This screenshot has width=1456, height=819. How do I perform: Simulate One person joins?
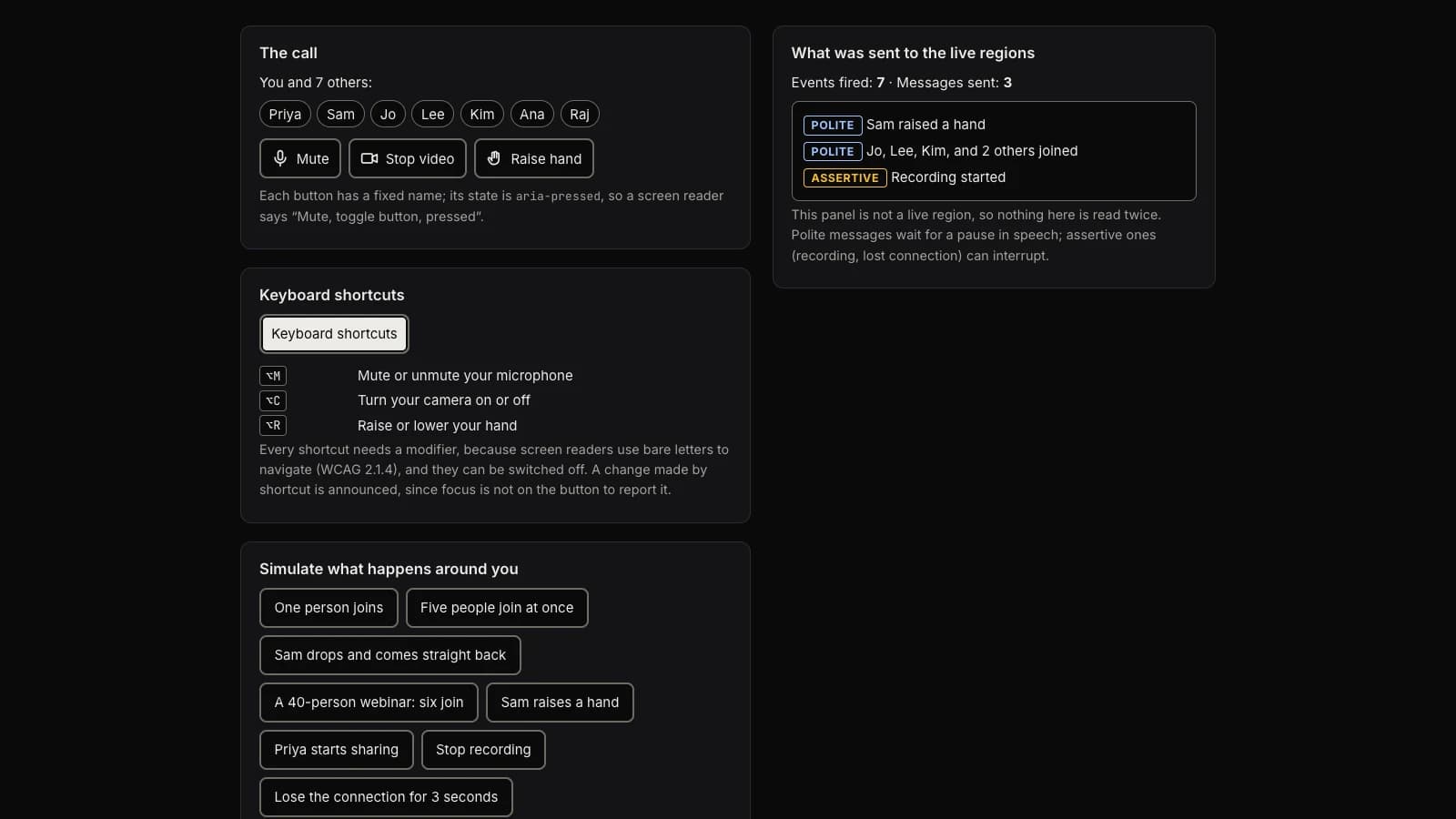click(329, 608)
